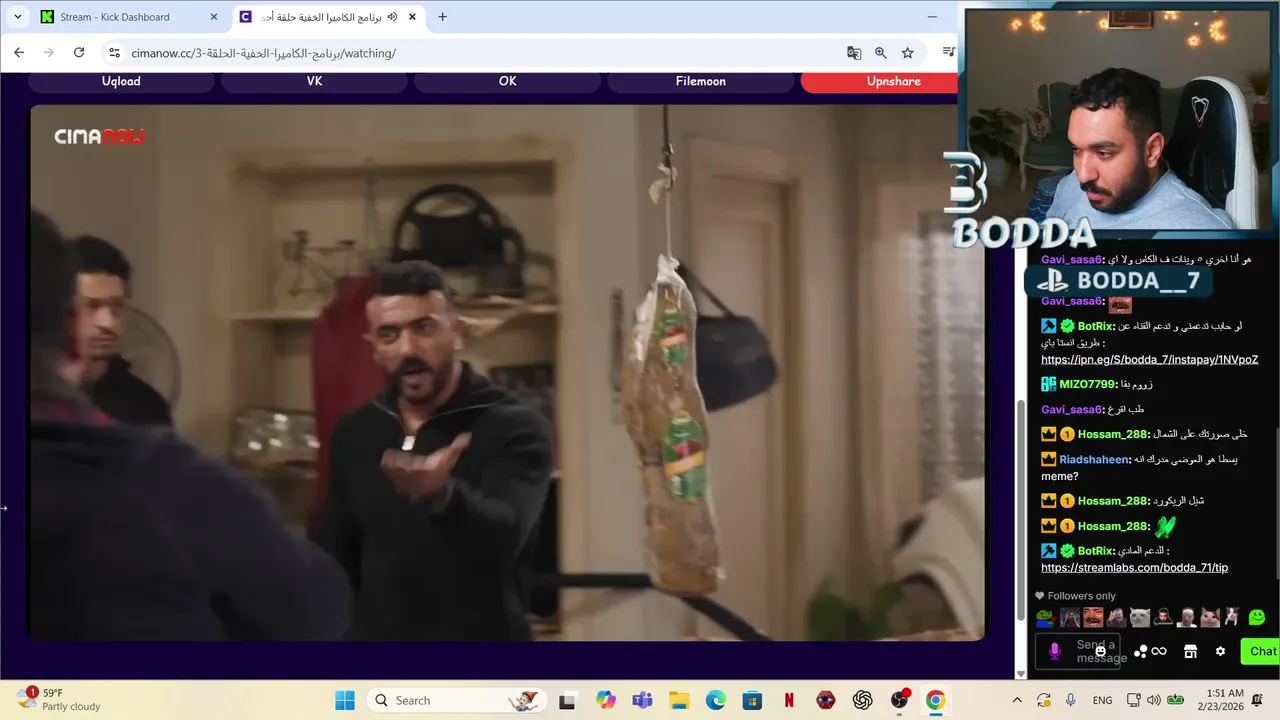
Task: Open Netflix from taskbar
Action: tap(789, 700)
